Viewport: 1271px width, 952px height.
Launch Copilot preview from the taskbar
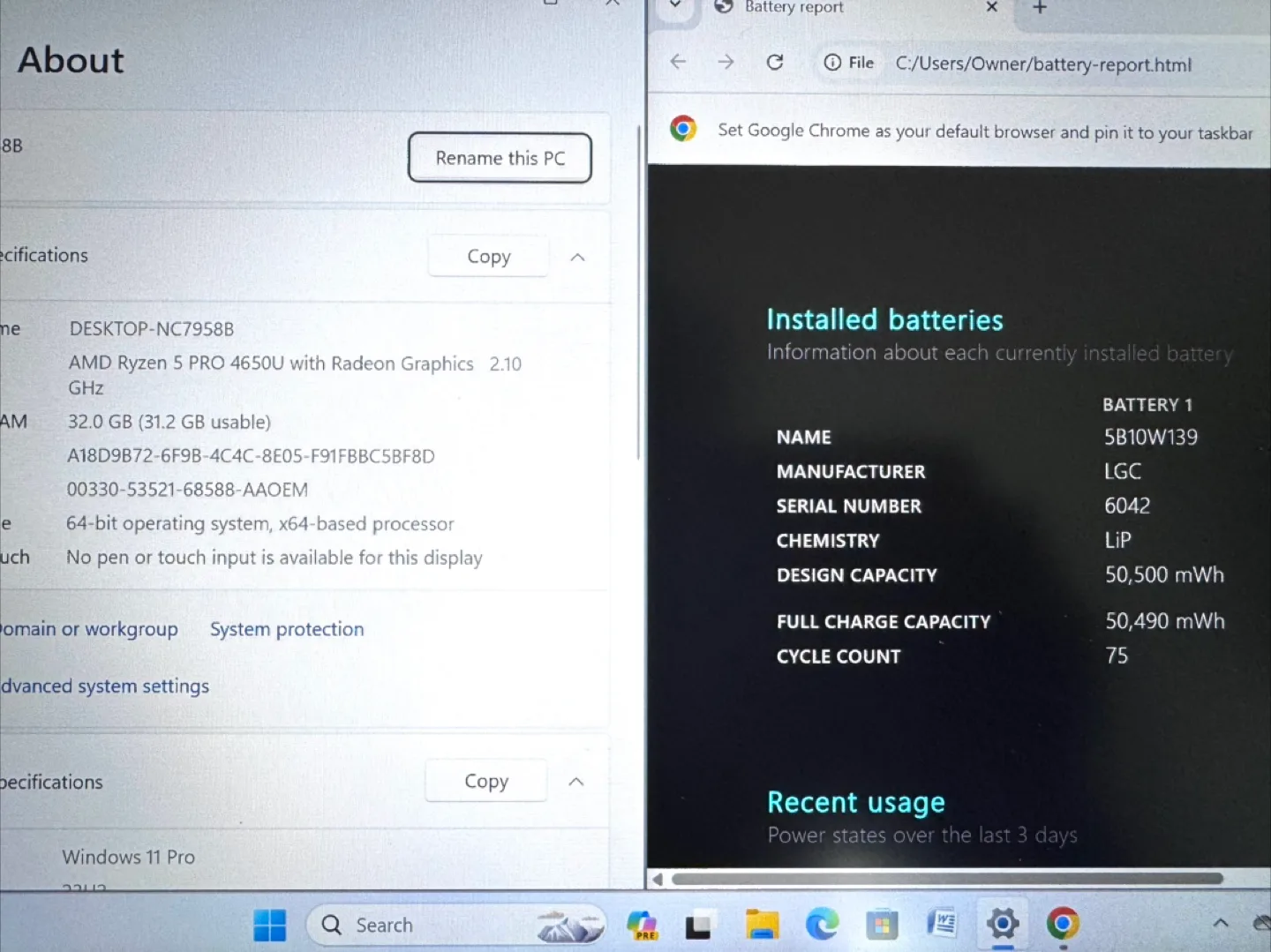click(x=643, y=925)
